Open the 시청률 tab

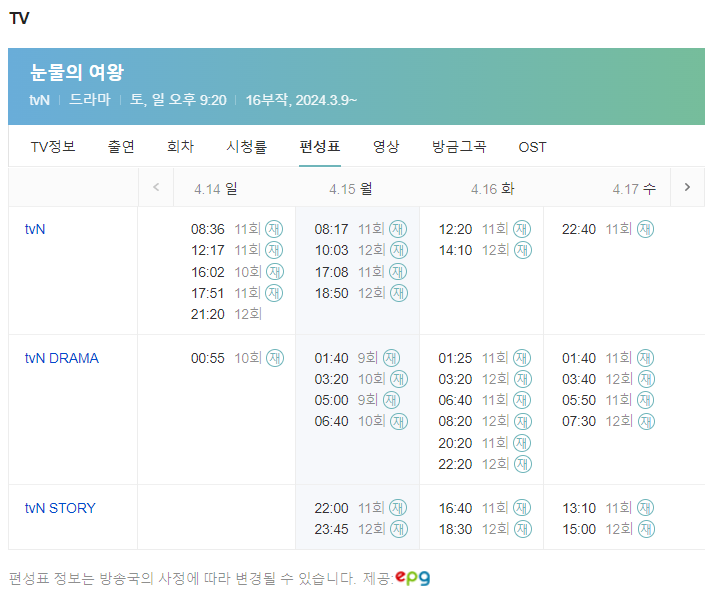tap(246, 147)
